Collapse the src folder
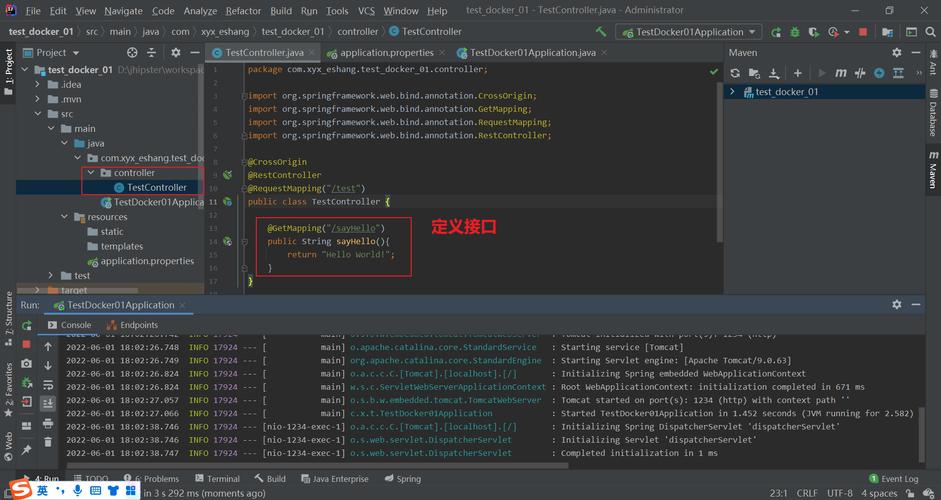Image resolution: width=941 pixels, height=500 pixels. coord(38,113)
